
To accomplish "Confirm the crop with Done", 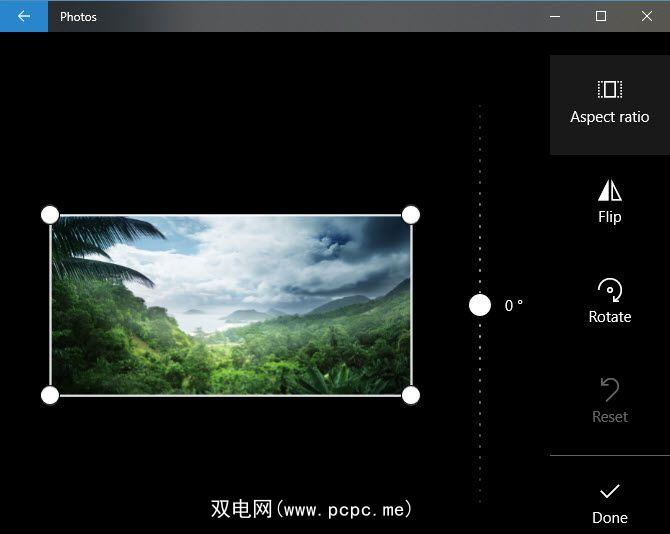I will coord(610,504).
